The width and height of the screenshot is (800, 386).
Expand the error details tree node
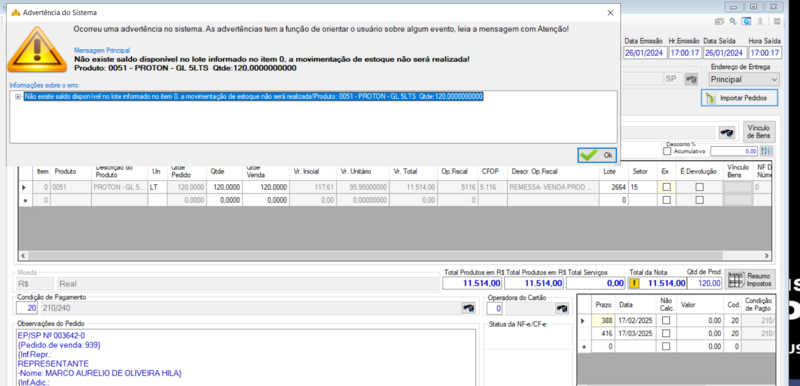18,97
